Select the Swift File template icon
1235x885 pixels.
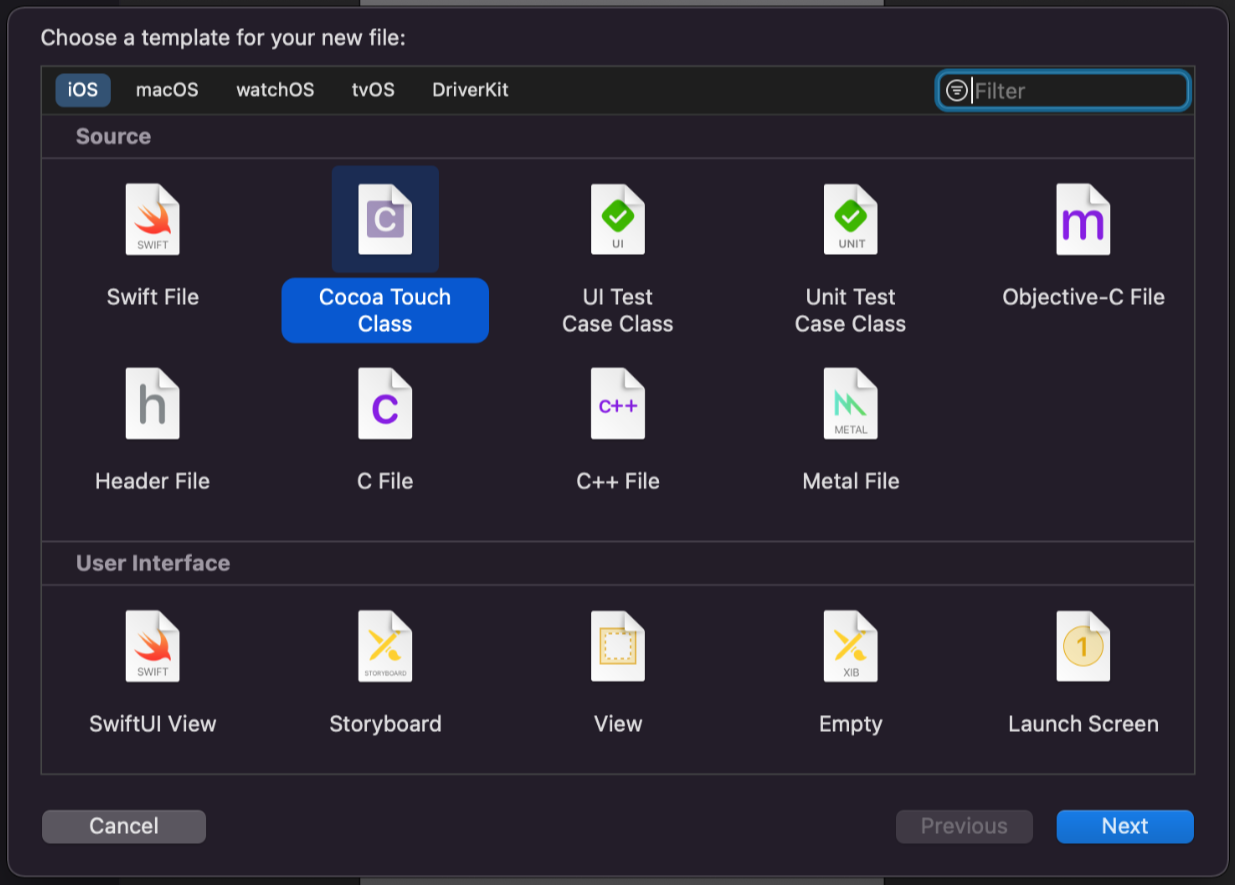(152, 219)
